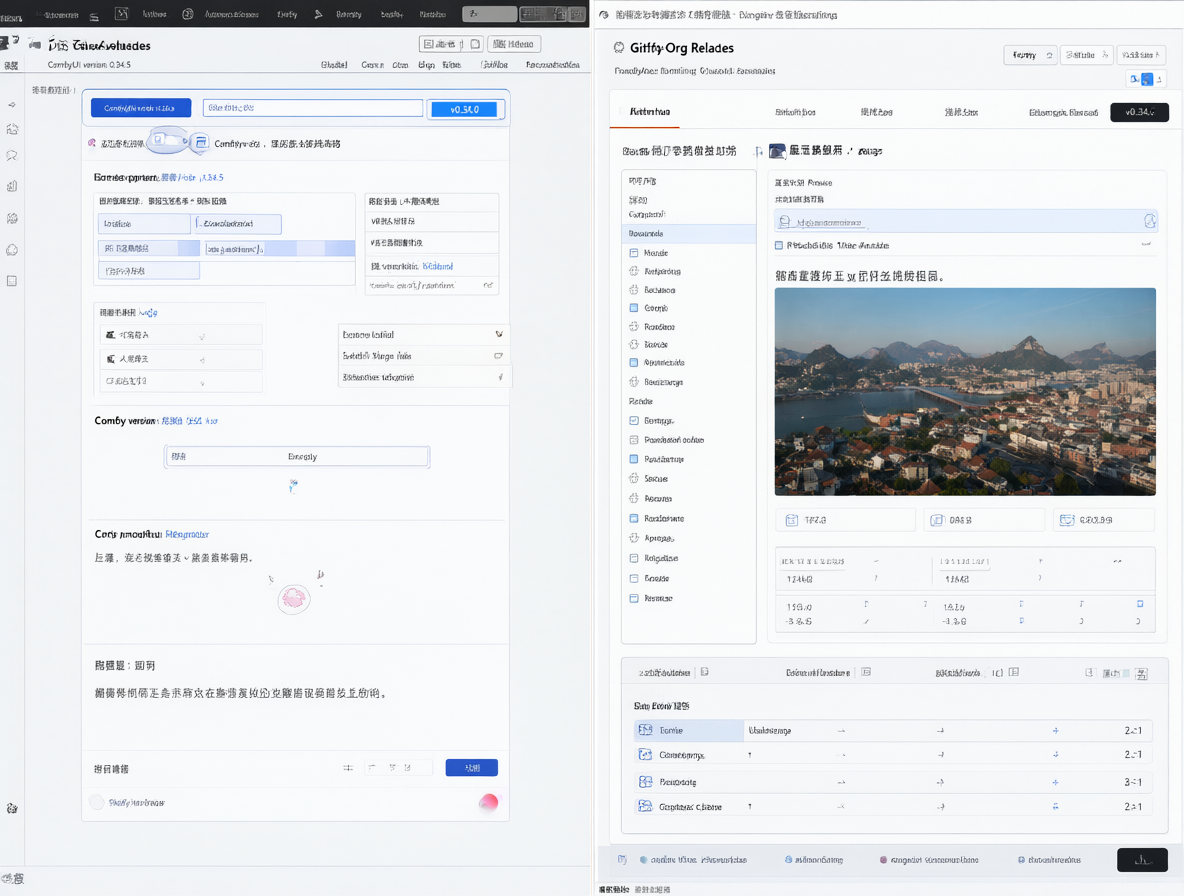Viewport: 1184px width, 896px height.
Task: Click the black v0.34 button in right window
Action: coord(1139,112)
